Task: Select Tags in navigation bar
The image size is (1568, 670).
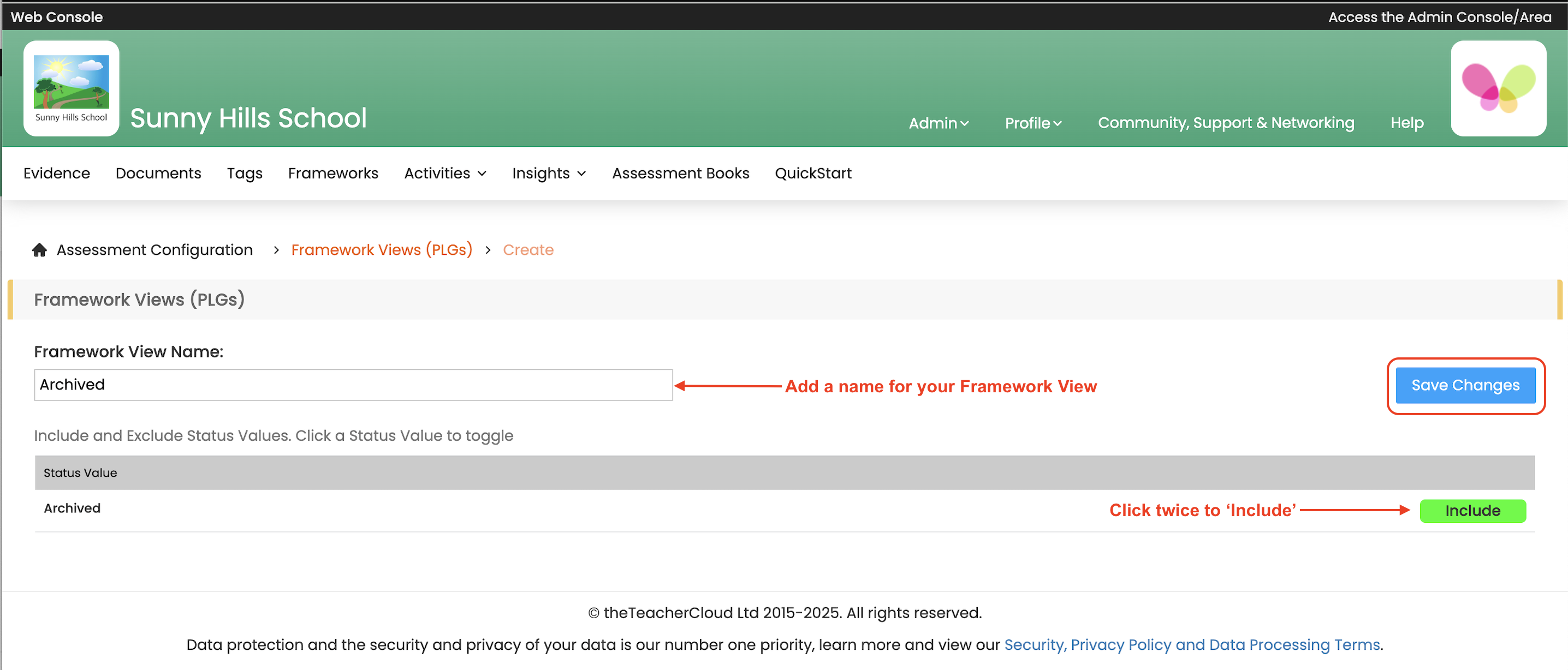Action: (x=245, y=174)
